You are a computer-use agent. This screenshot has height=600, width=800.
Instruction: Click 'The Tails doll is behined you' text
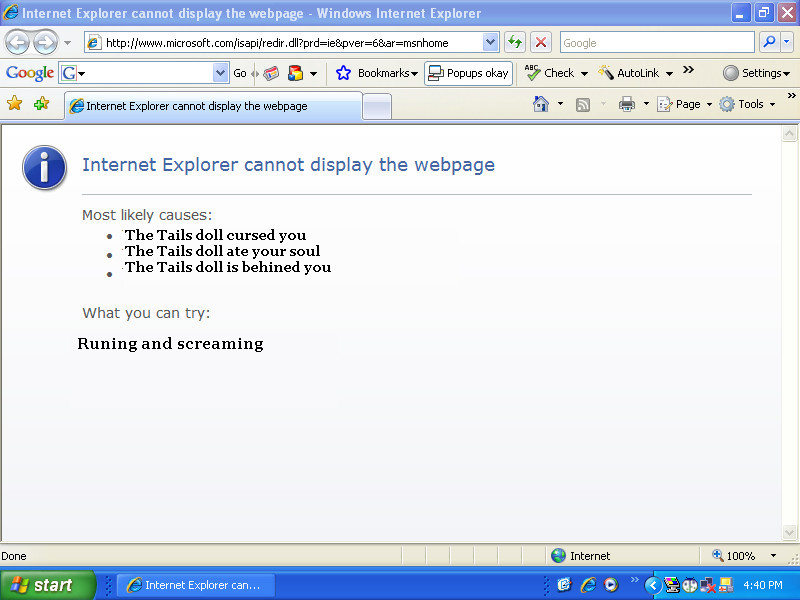(228, 267)
